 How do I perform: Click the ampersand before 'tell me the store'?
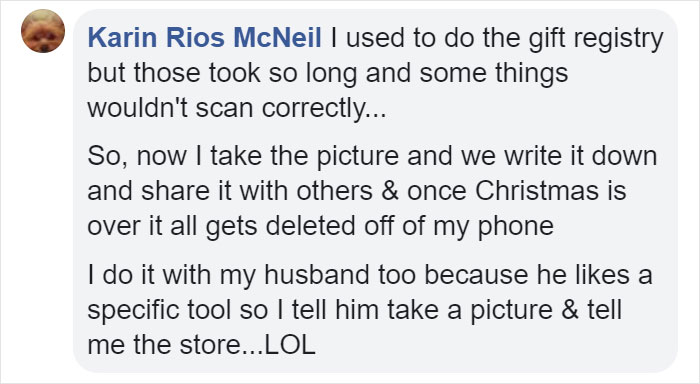point(570,310)
